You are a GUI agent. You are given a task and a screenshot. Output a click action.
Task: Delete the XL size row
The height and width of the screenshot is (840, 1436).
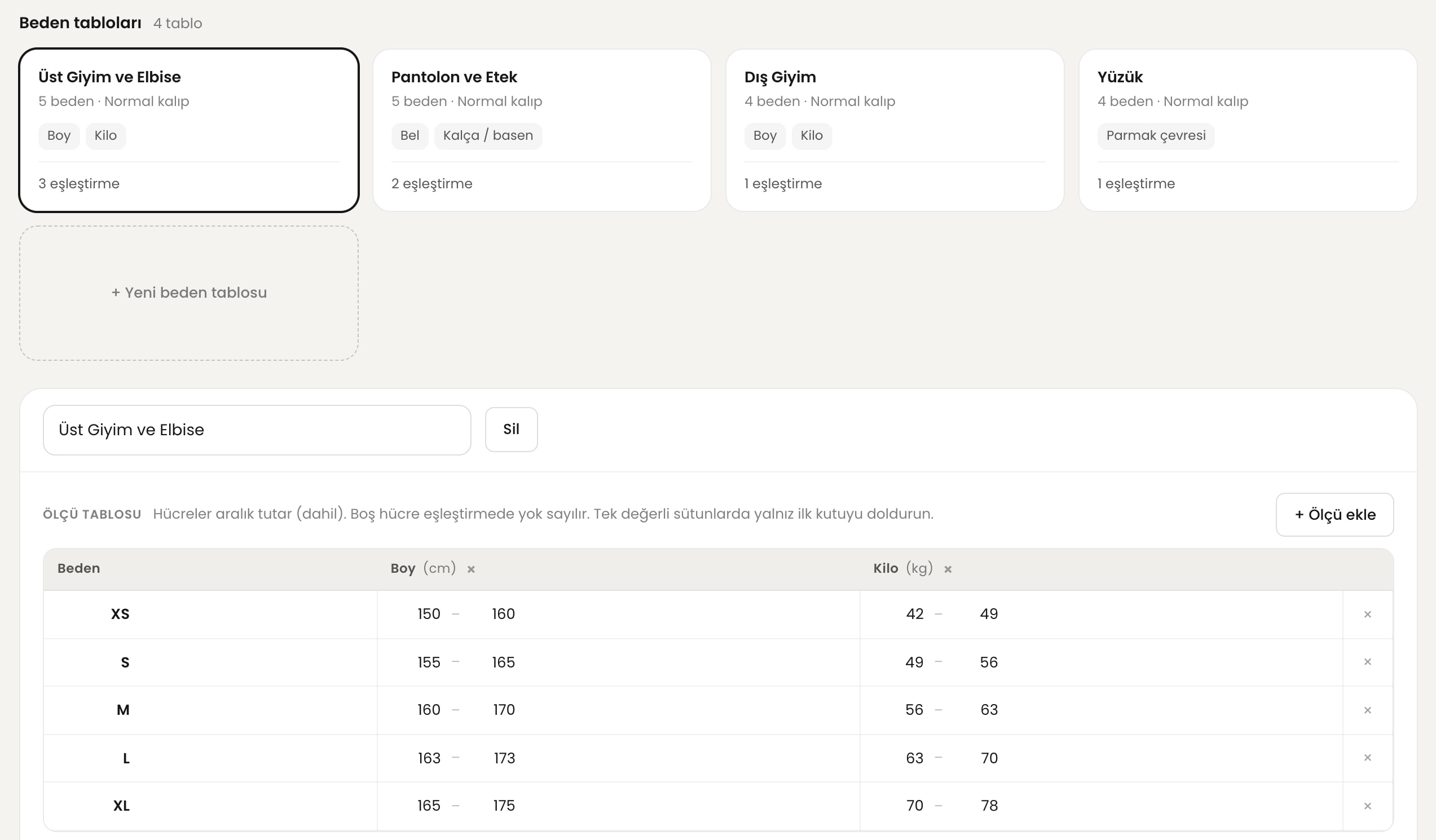coord(1368,806)
